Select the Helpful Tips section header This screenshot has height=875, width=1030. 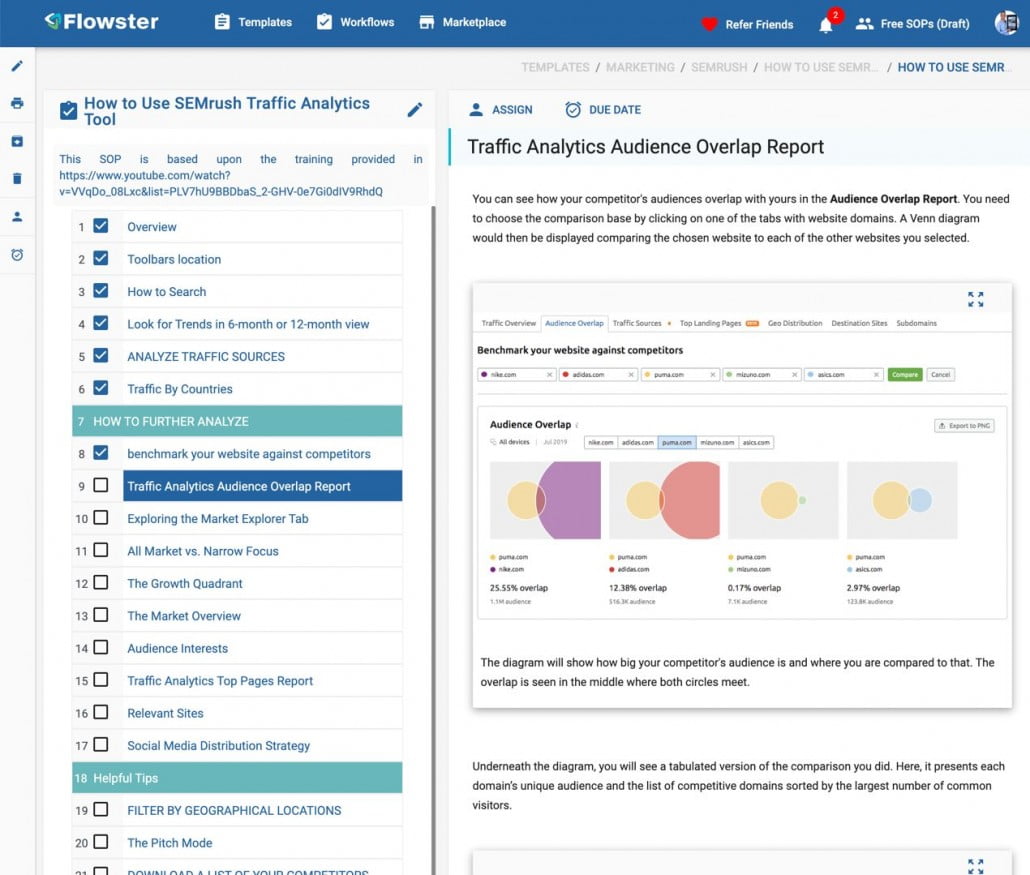pos(237,778)
